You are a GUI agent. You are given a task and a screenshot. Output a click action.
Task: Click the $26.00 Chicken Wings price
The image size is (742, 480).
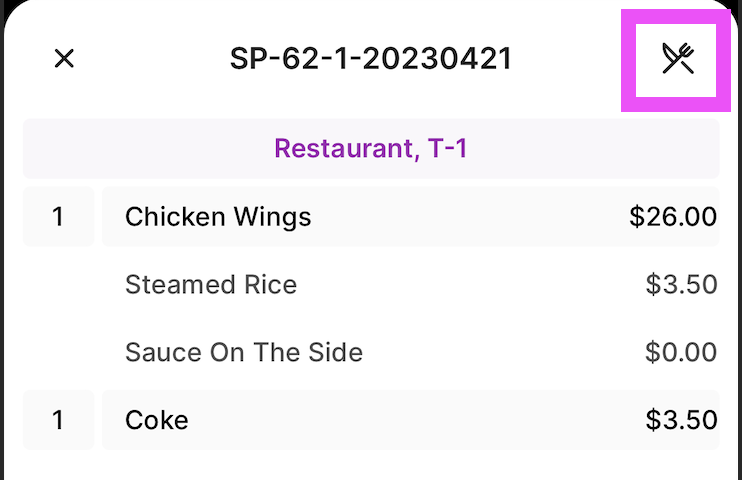coord(673,216)
